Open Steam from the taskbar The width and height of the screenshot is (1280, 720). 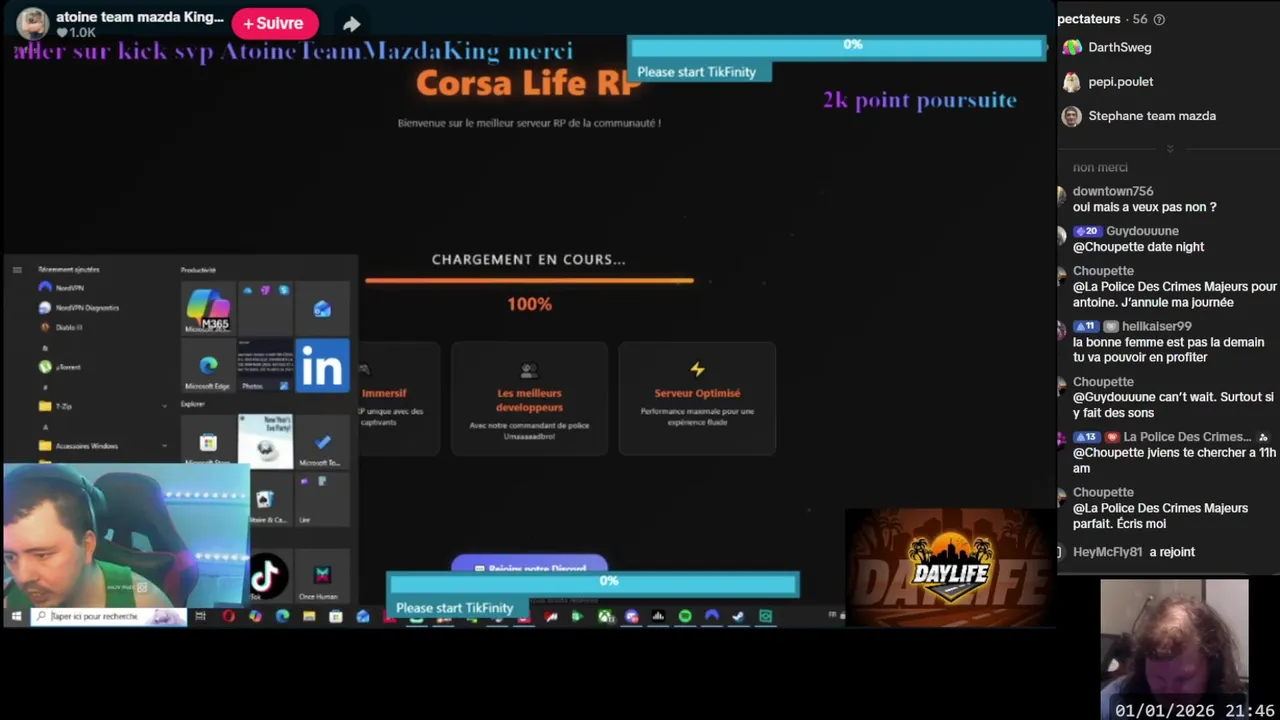click(x=738, y=616)
